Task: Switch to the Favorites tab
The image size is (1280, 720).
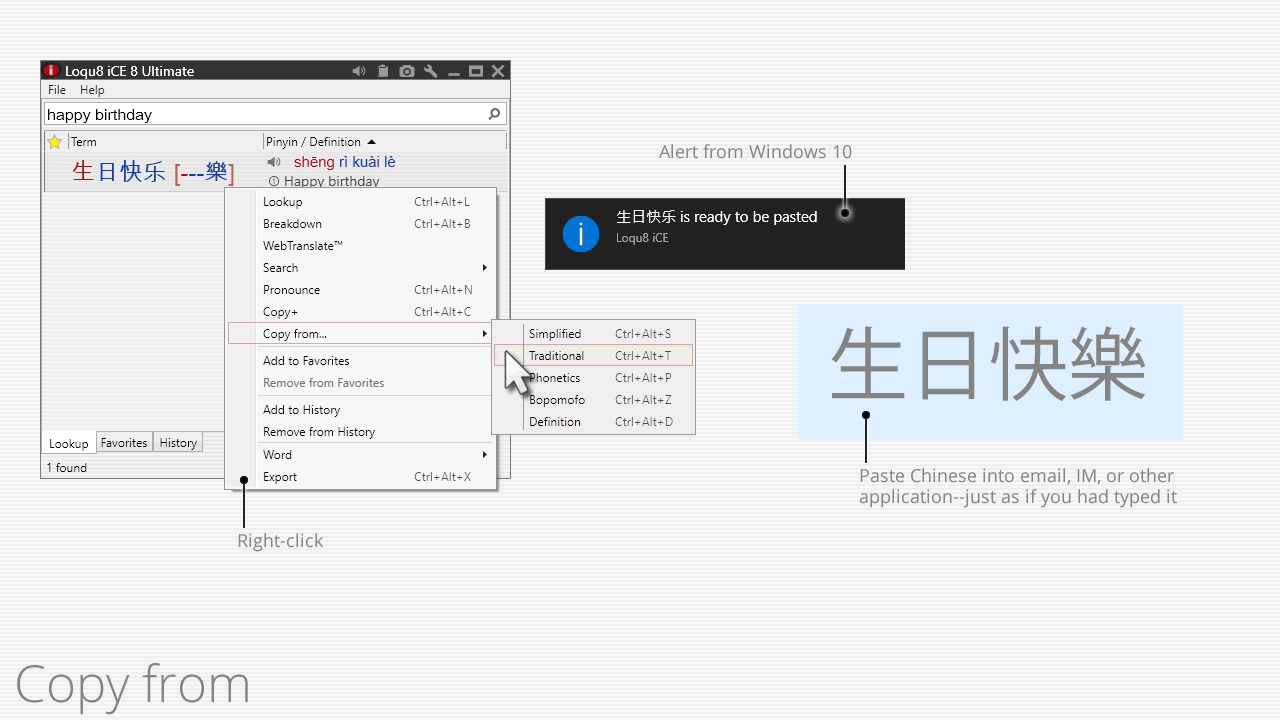Action: pos(124,443)
